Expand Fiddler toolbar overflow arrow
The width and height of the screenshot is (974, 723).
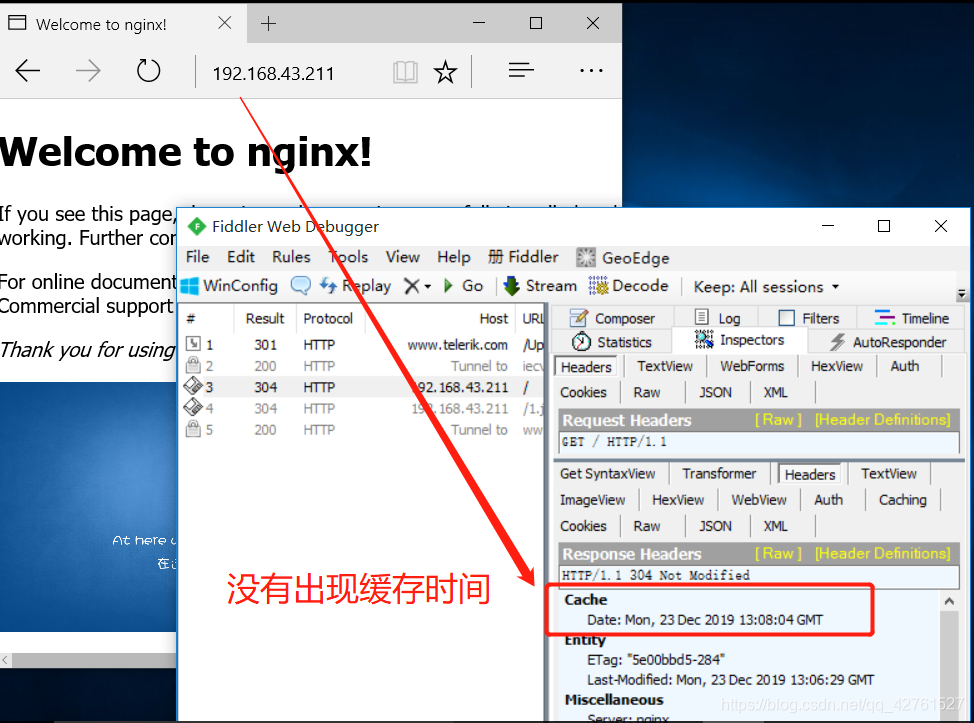click(962, 294)
